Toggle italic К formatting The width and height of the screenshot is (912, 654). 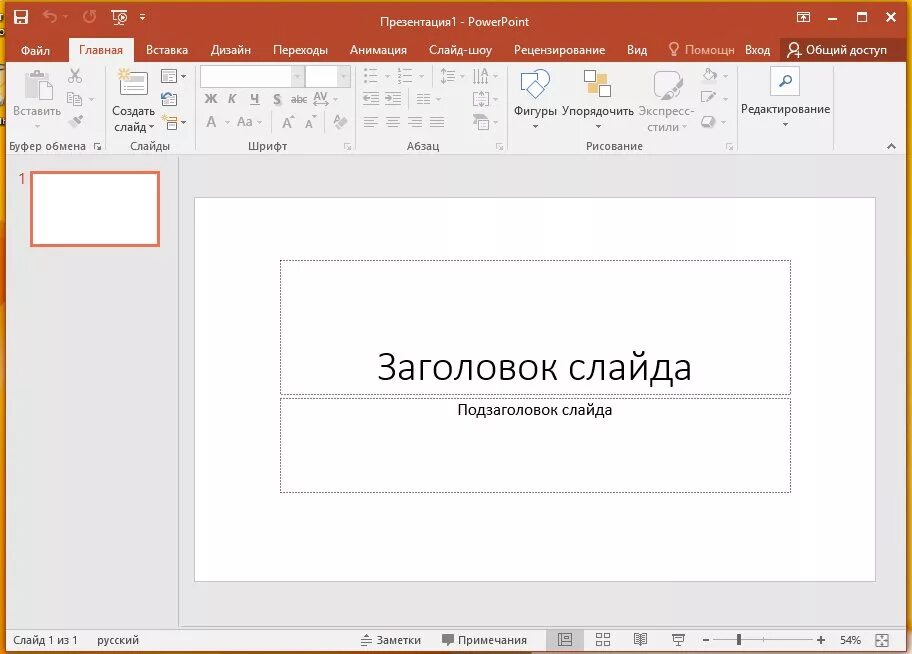pyautogui.click(x=232, y=99)
